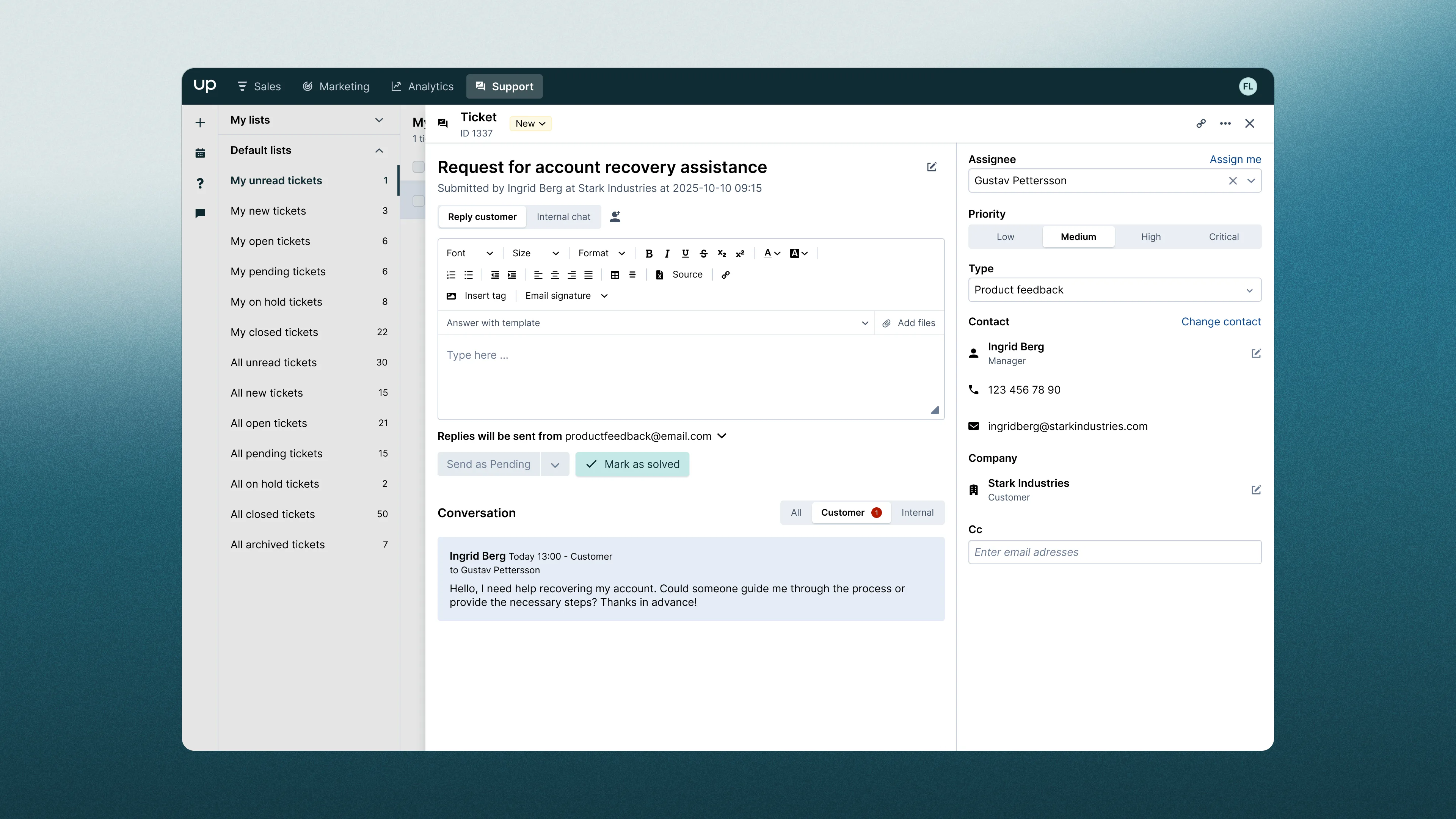Open the Size dropdown
This screenshot has height=819, width=1456.
[x=535, y=253]
